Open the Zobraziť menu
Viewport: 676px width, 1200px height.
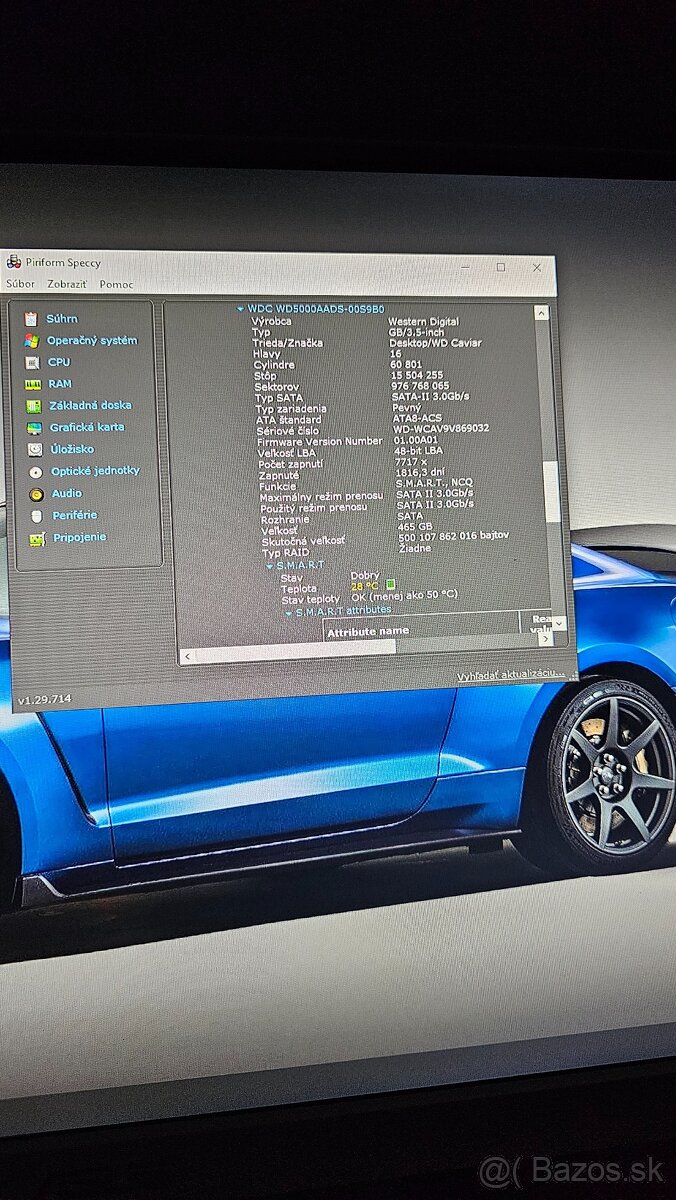[x=67, y=284]
